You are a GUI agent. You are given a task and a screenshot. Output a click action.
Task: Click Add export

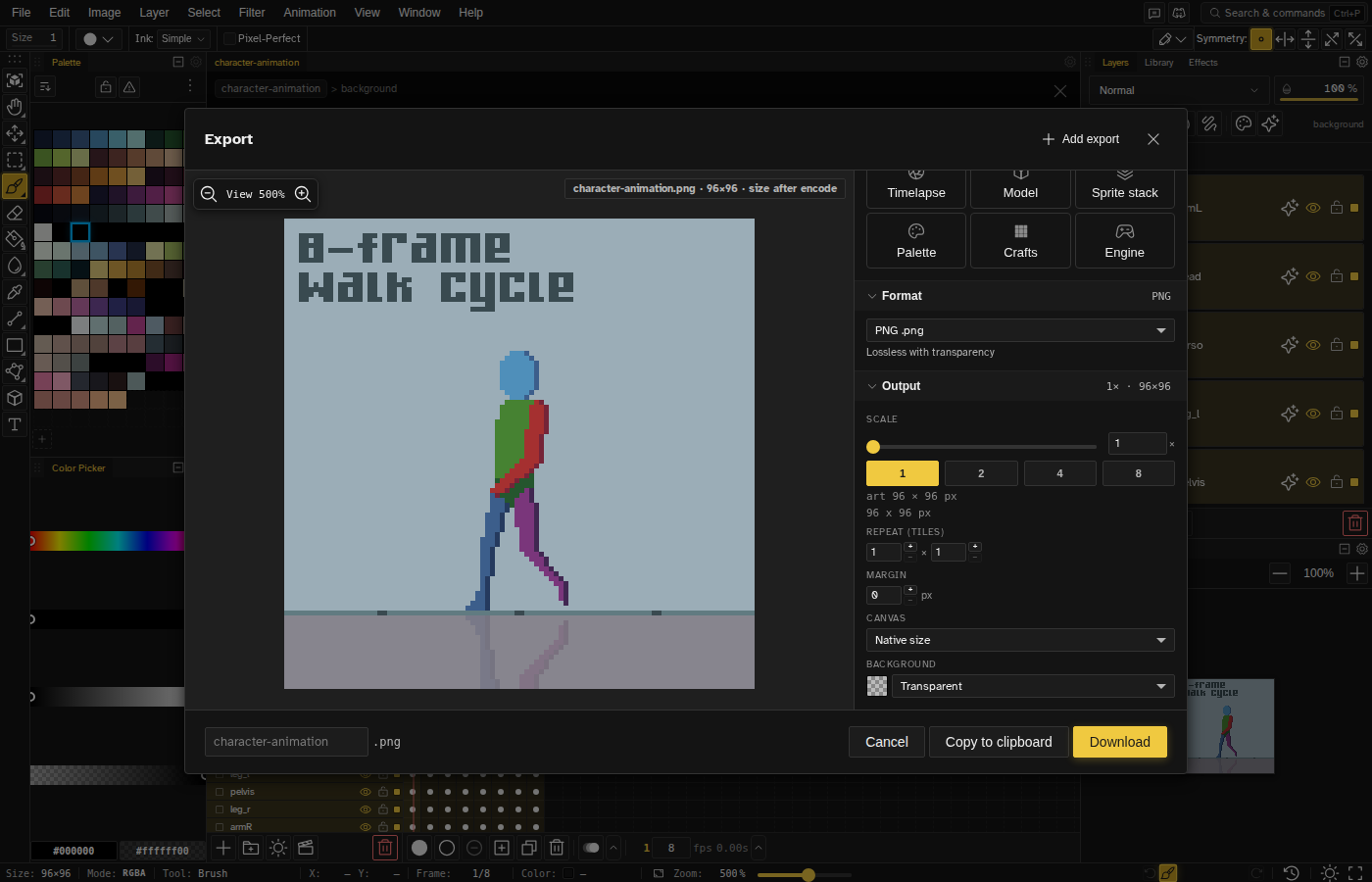click(1081, 139)
